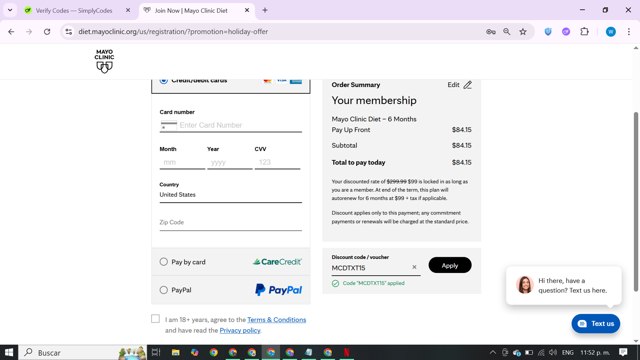Viewport: 640px width, 360px height.
Task: Check the 18+ years agreement checkbox
Action: [156, 319]
